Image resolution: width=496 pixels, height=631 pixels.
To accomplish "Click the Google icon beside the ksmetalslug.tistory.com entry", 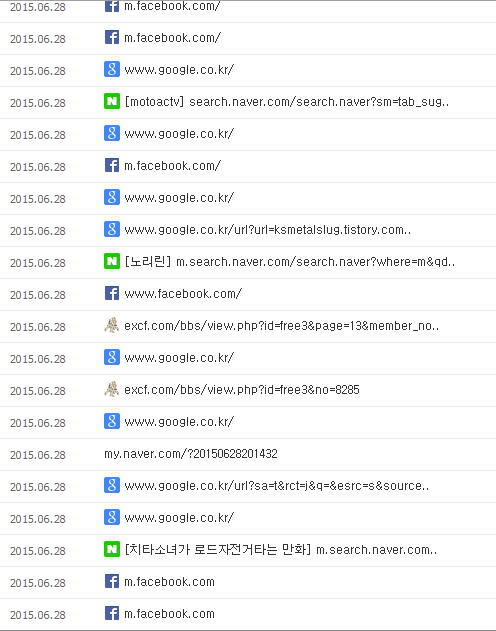I will coord(112,229).
